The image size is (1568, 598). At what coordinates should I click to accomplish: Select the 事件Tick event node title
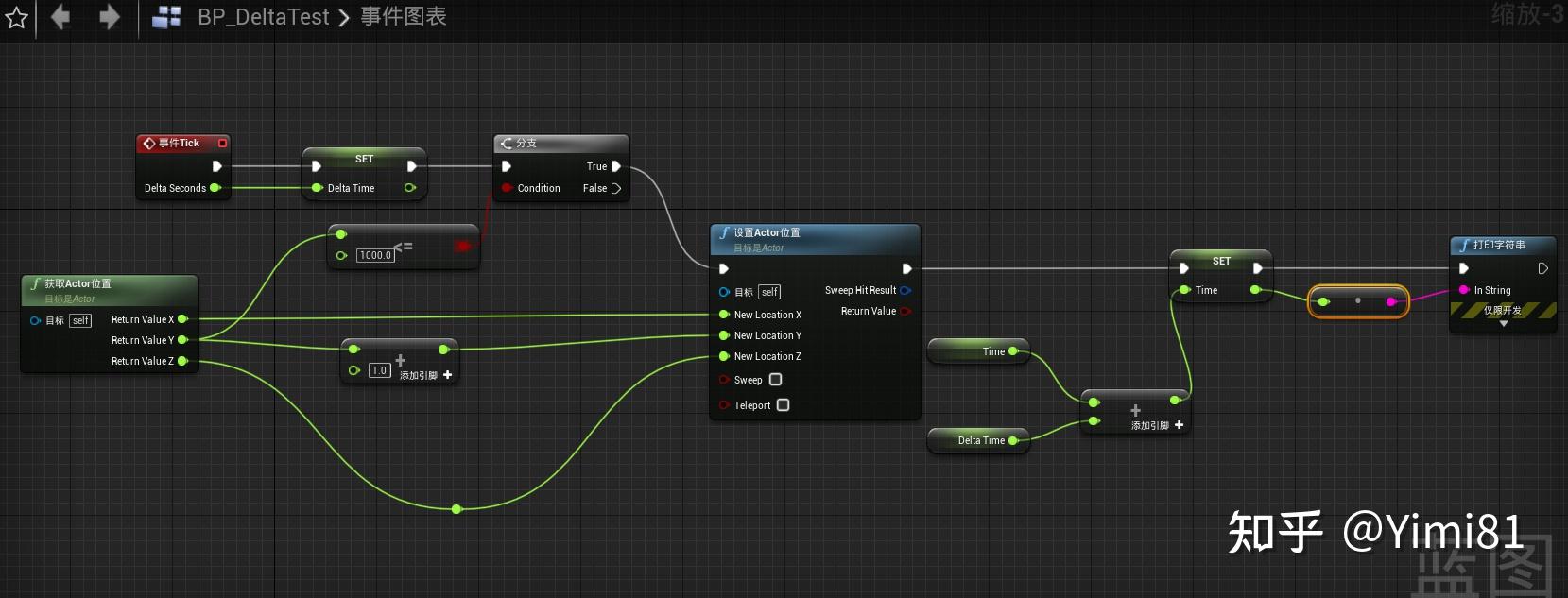coord(179,143)
